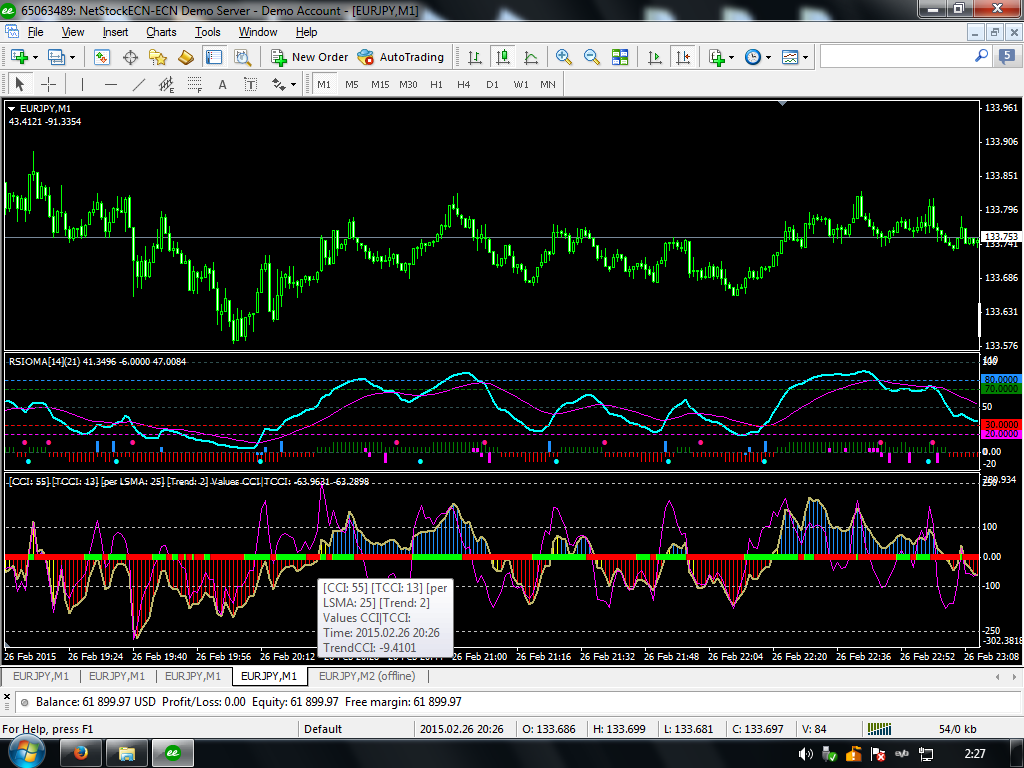This screenshot has height=768, width=1024.
Task: Expand the Templates dropdown
Action: 795,57
